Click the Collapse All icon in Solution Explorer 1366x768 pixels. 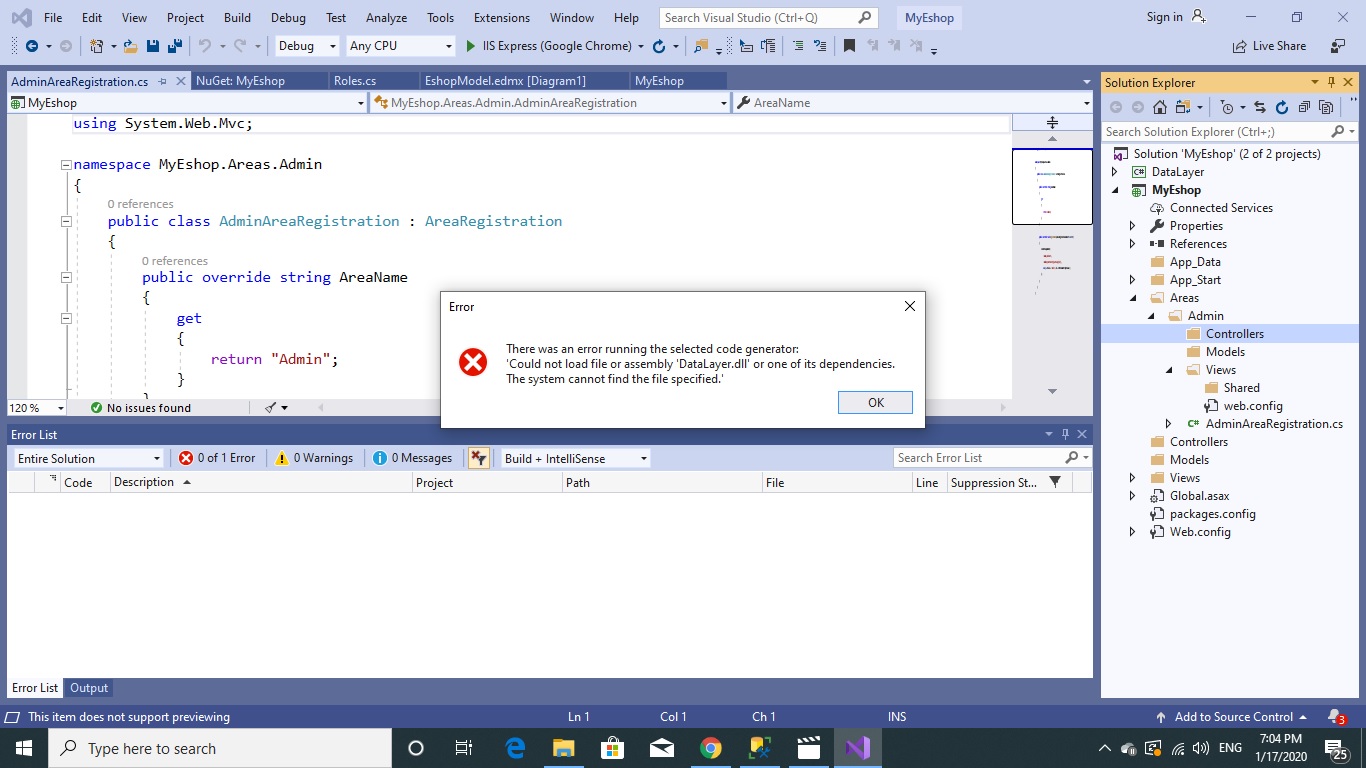pos(1304,107)
